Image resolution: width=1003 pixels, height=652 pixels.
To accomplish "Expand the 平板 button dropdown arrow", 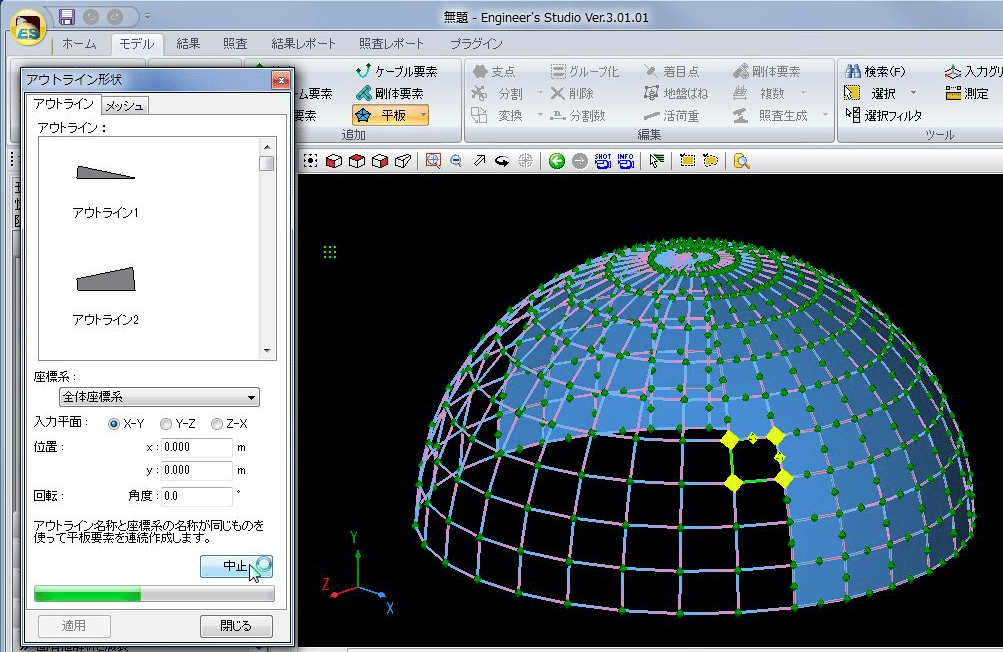I will [x=423, y=115].
